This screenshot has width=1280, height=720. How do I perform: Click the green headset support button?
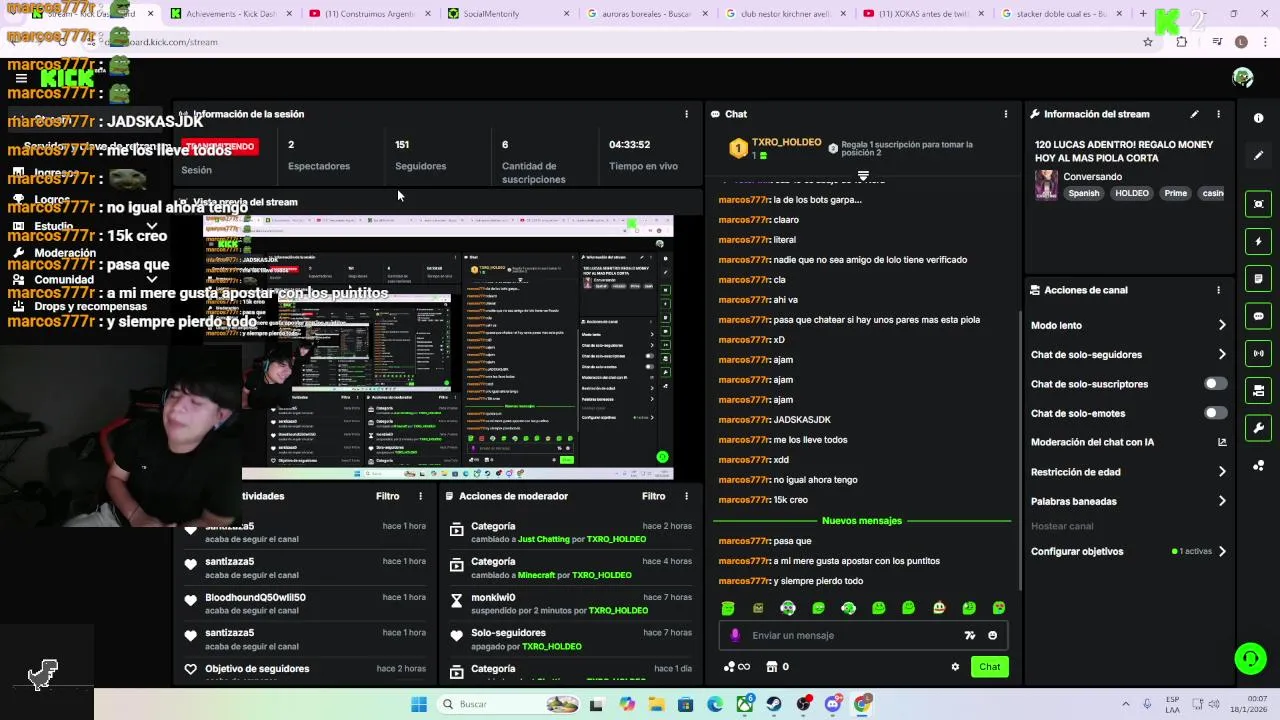[1250, 658]
